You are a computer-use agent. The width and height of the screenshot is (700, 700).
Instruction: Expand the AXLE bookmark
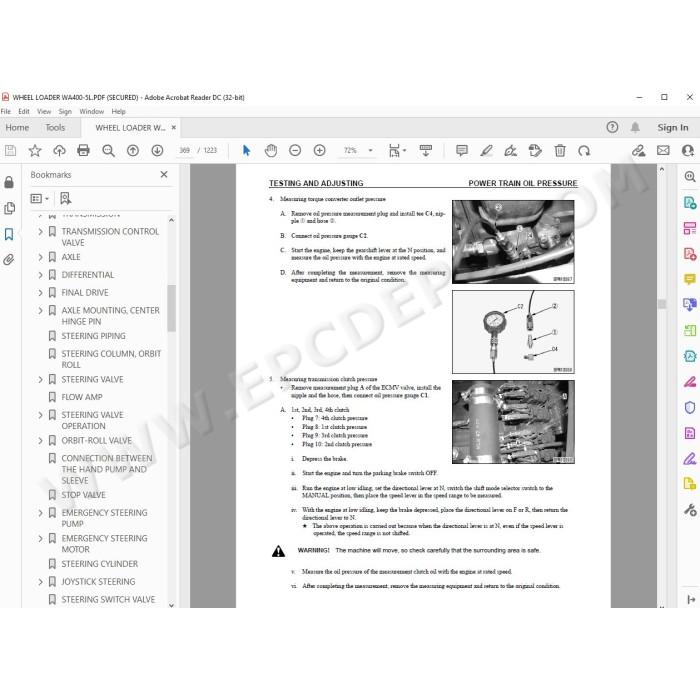click(41, 257)
